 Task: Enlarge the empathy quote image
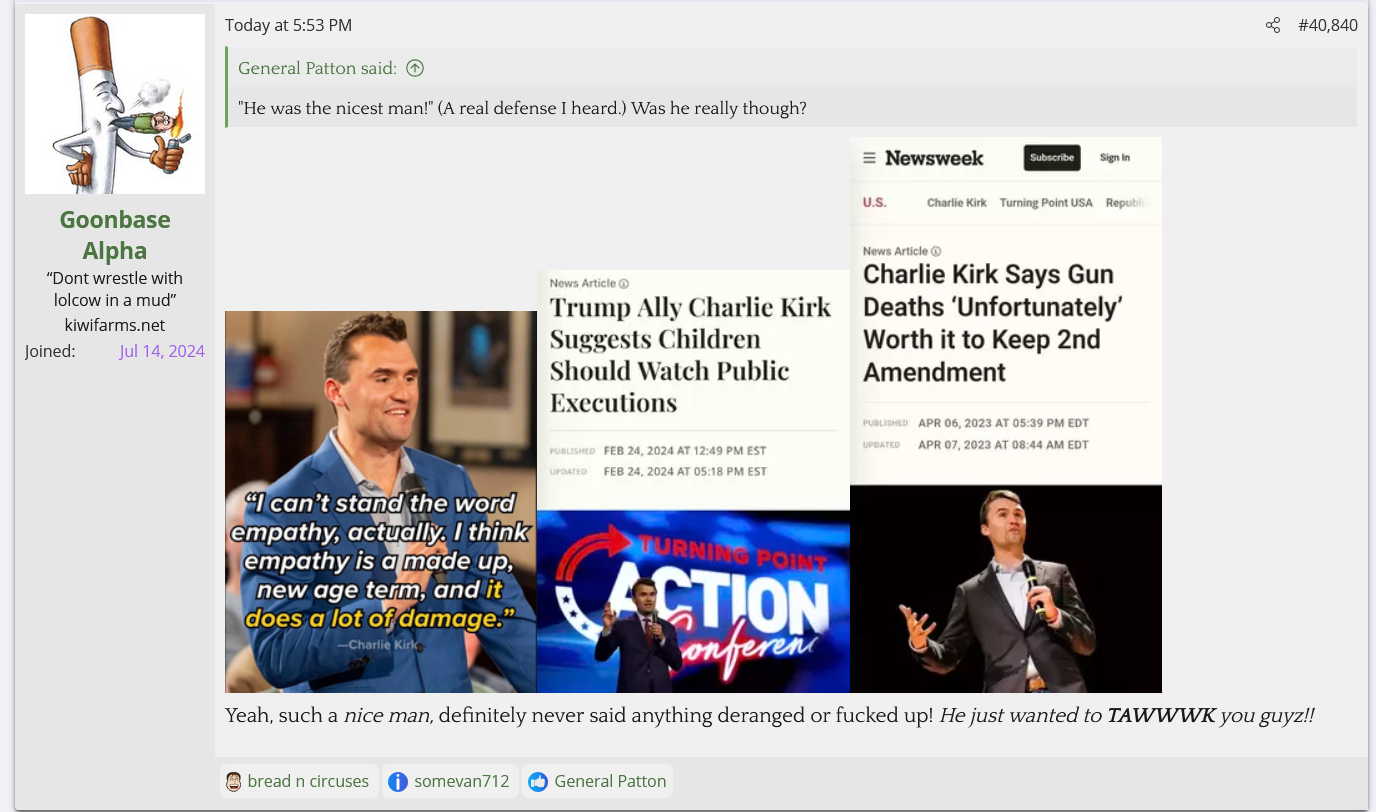(x=381, y=501)
